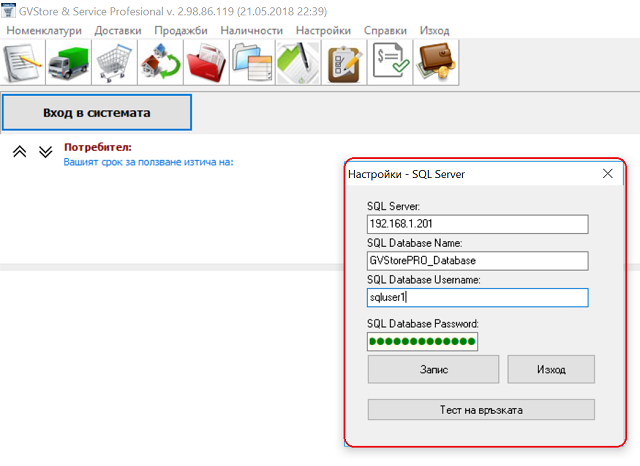This screenshot has height=466, width=640.
Task: Click the SQL Database Username field
Action: click(x=478, y=297)
